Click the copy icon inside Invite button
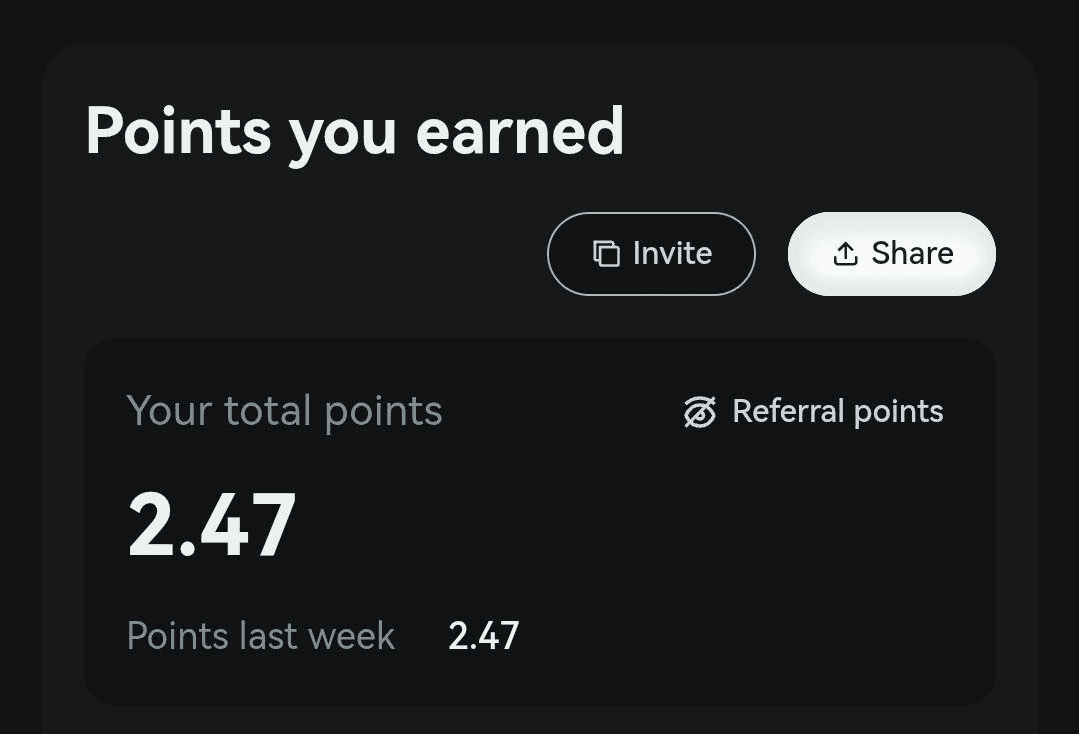The width and height of the screenshot is (1079, 734). pos(606,254)
